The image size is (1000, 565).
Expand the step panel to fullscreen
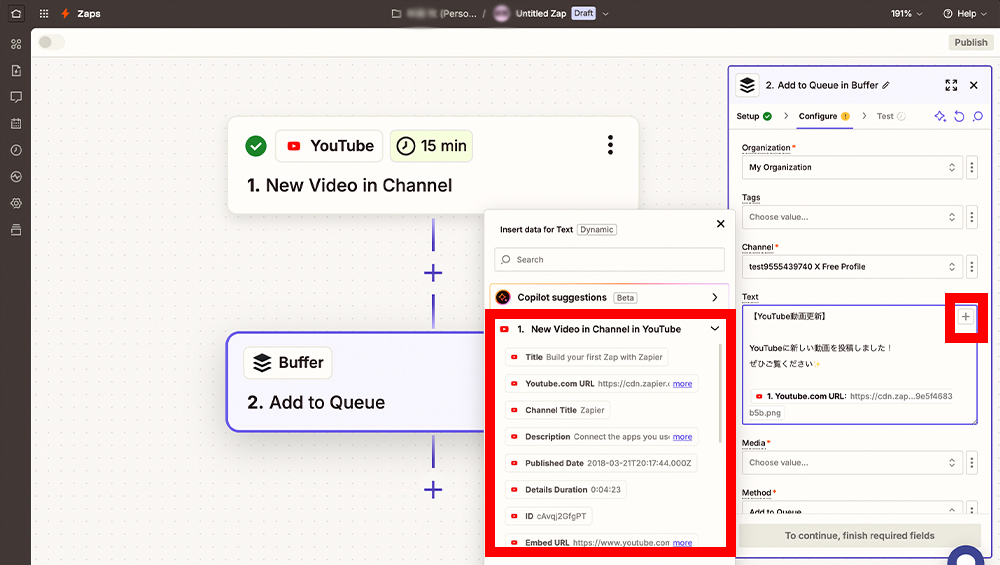point(951,85)
